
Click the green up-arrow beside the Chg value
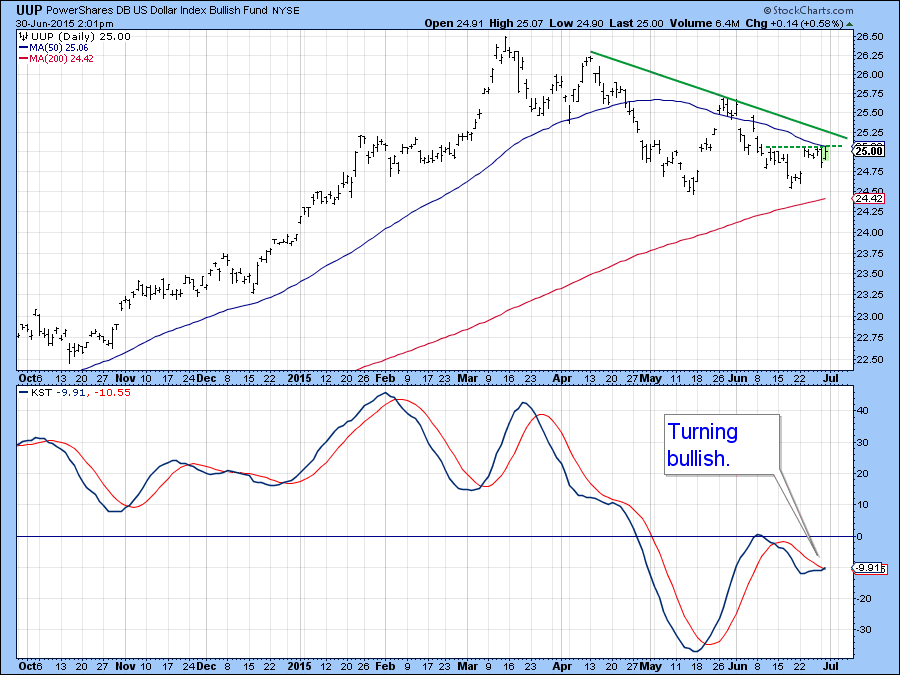pos(849,24)
